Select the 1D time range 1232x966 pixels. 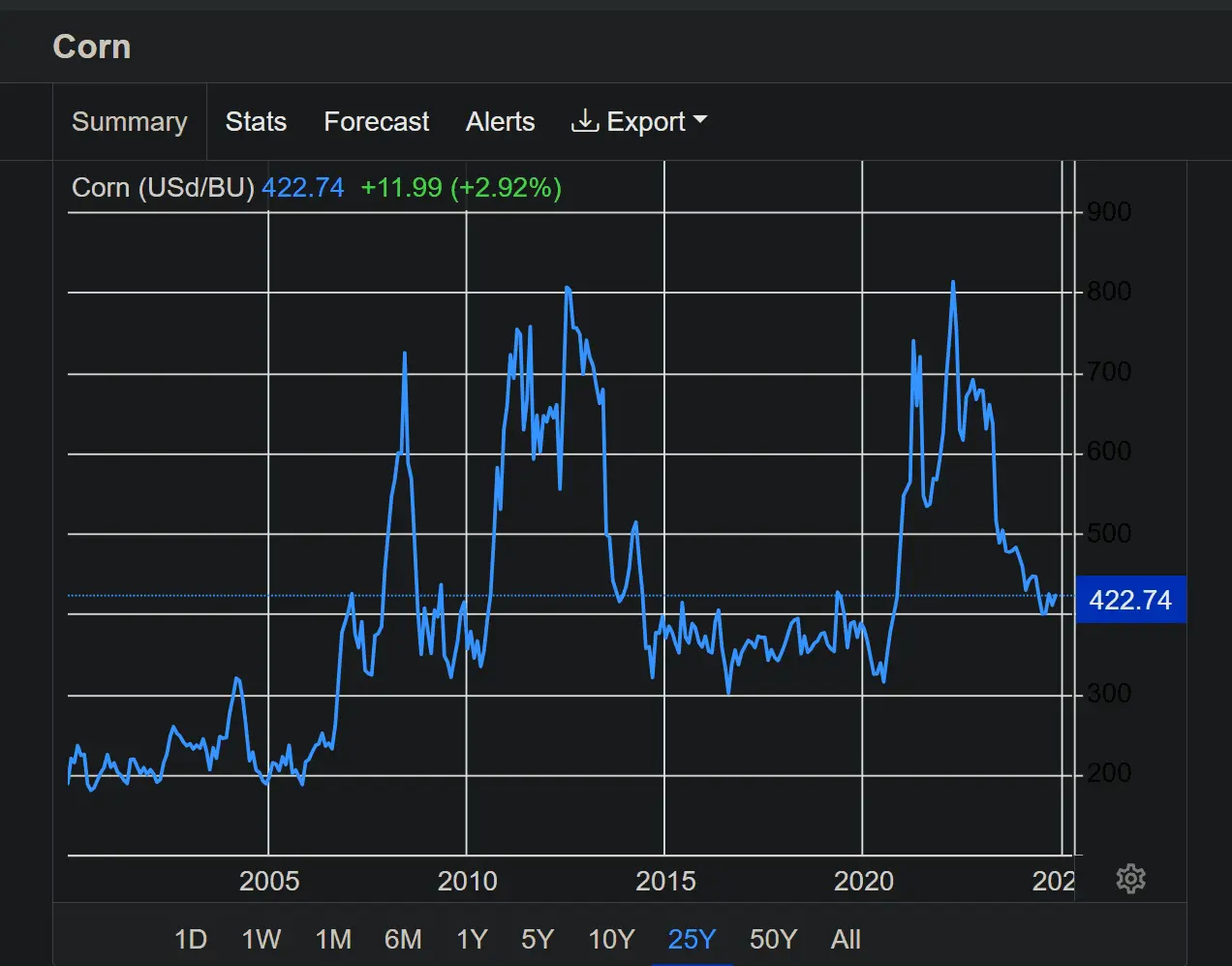pyautogui.click(x=191, y=939)
